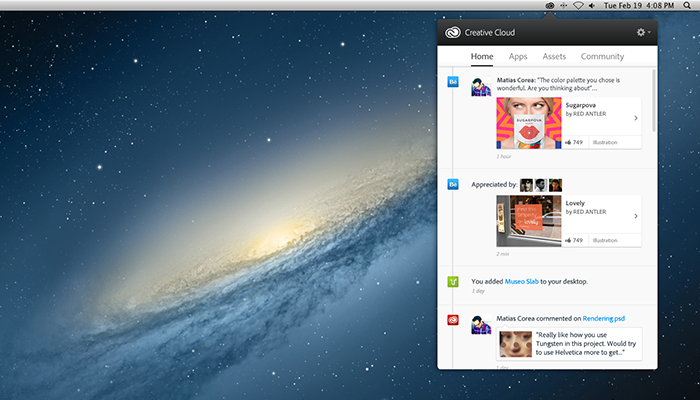The image size is (700, 400).
Task: Click the Lovely title text
Action: pos(575,203)
